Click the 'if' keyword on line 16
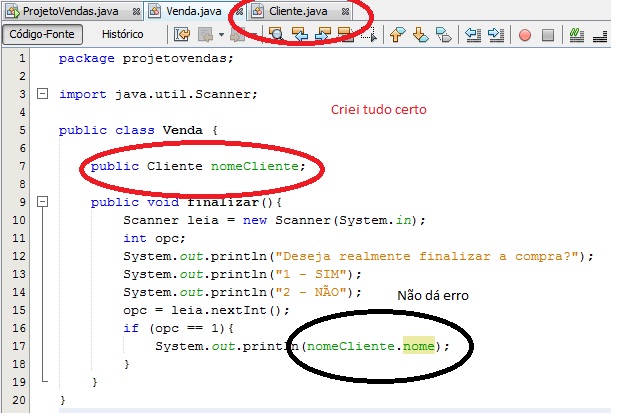The width and height of the screenshot is (624, 416). 131,328
